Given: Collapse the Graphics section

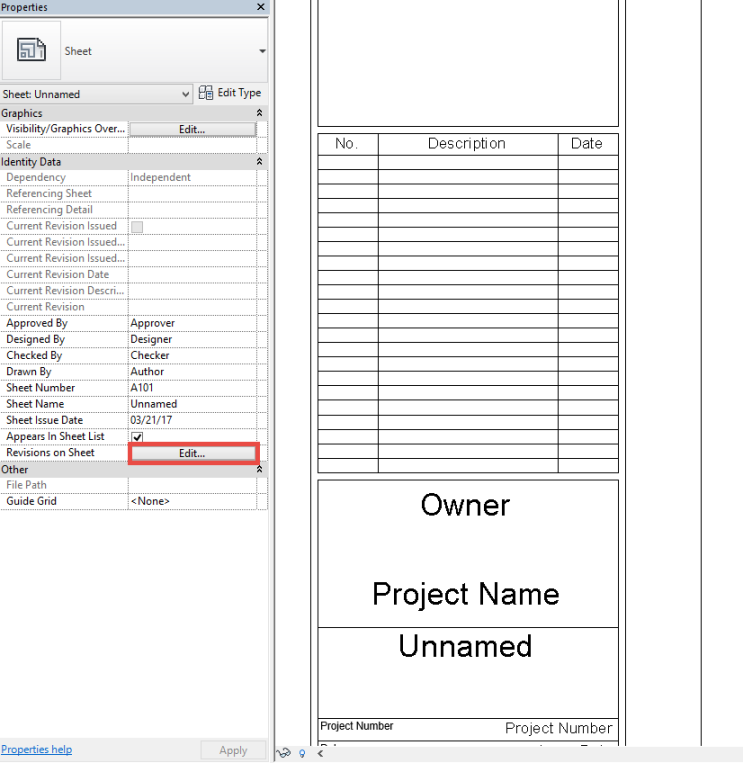Looking at the screenshot, I should (x=261, y=114).
